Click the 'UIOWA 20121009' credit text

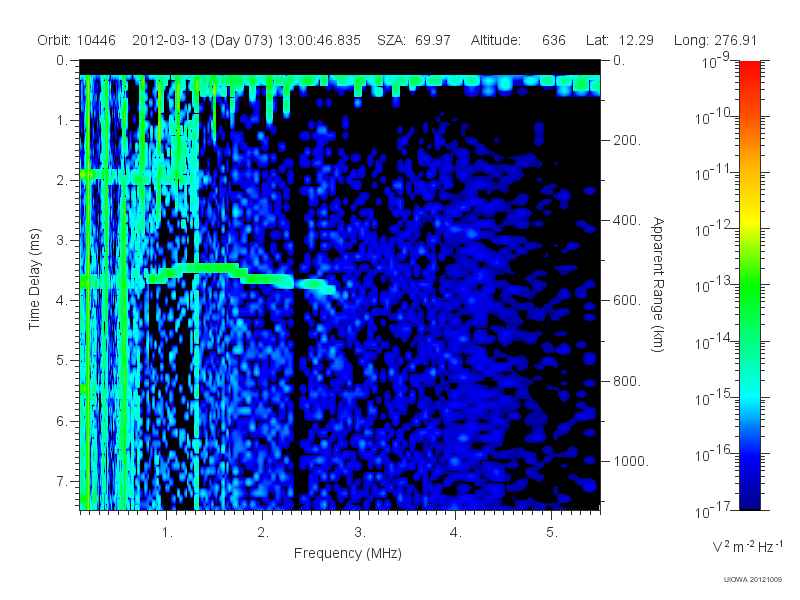pos(753,580)
